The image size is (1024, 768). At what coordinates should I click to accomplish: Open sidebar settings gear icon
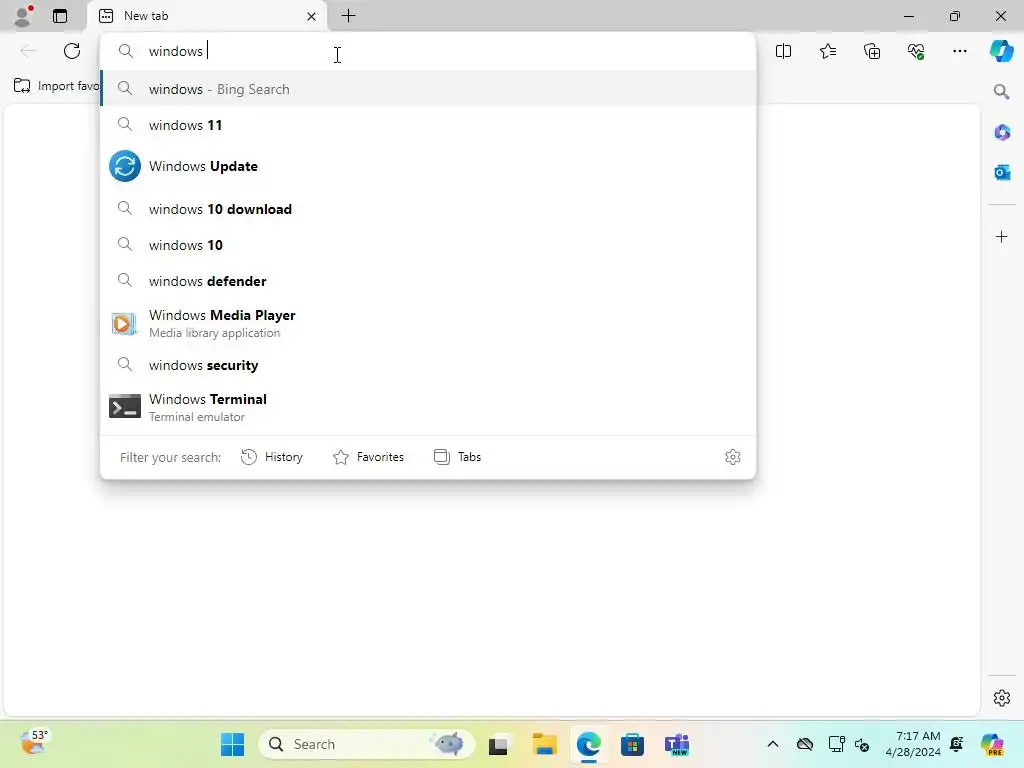pos(1002,698)
